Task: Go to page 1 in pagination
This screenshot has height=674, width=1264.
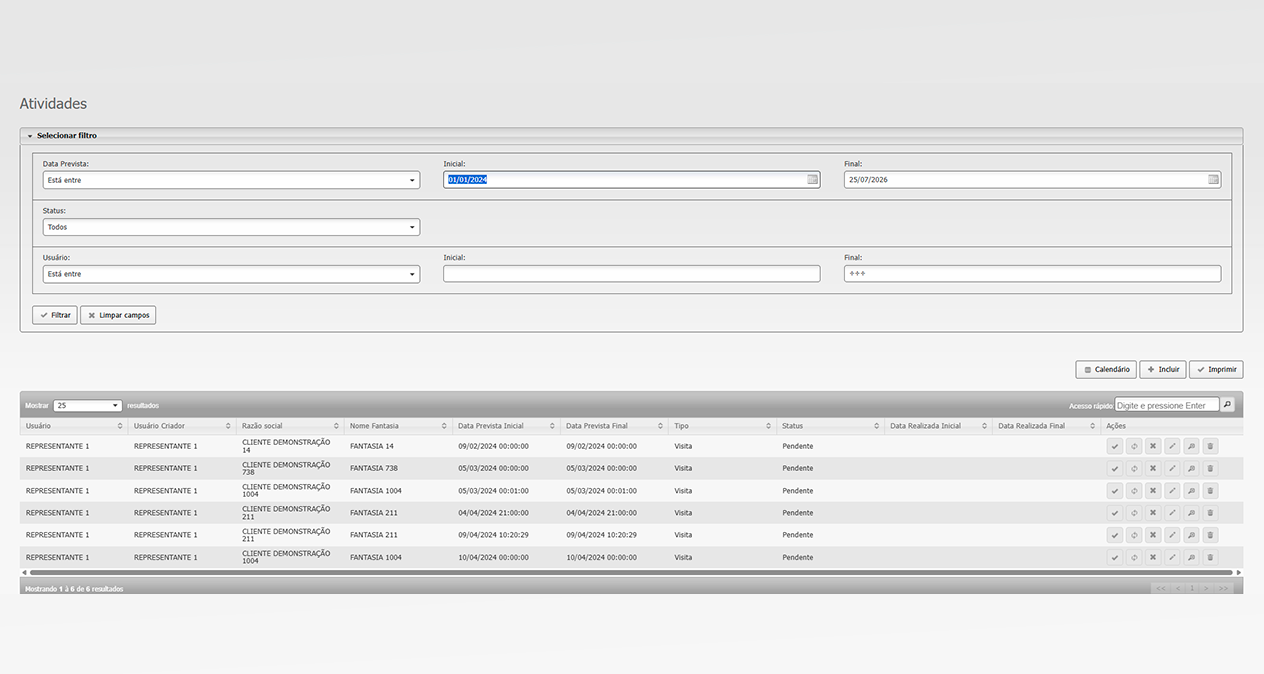Action: pyautogui.click(x=1192, y=589)
